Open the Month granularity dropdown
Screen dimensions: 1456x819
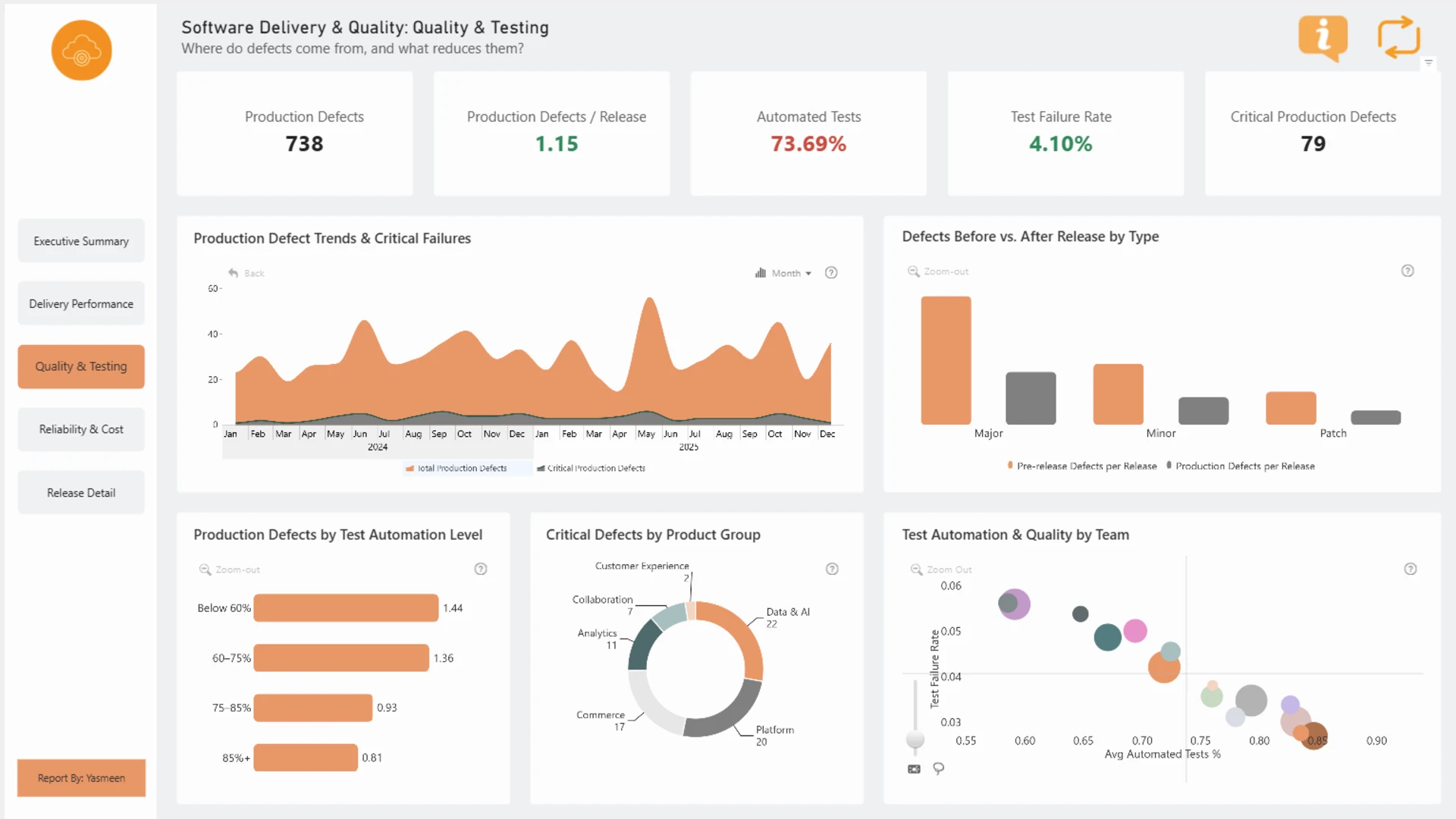(783, 273)
